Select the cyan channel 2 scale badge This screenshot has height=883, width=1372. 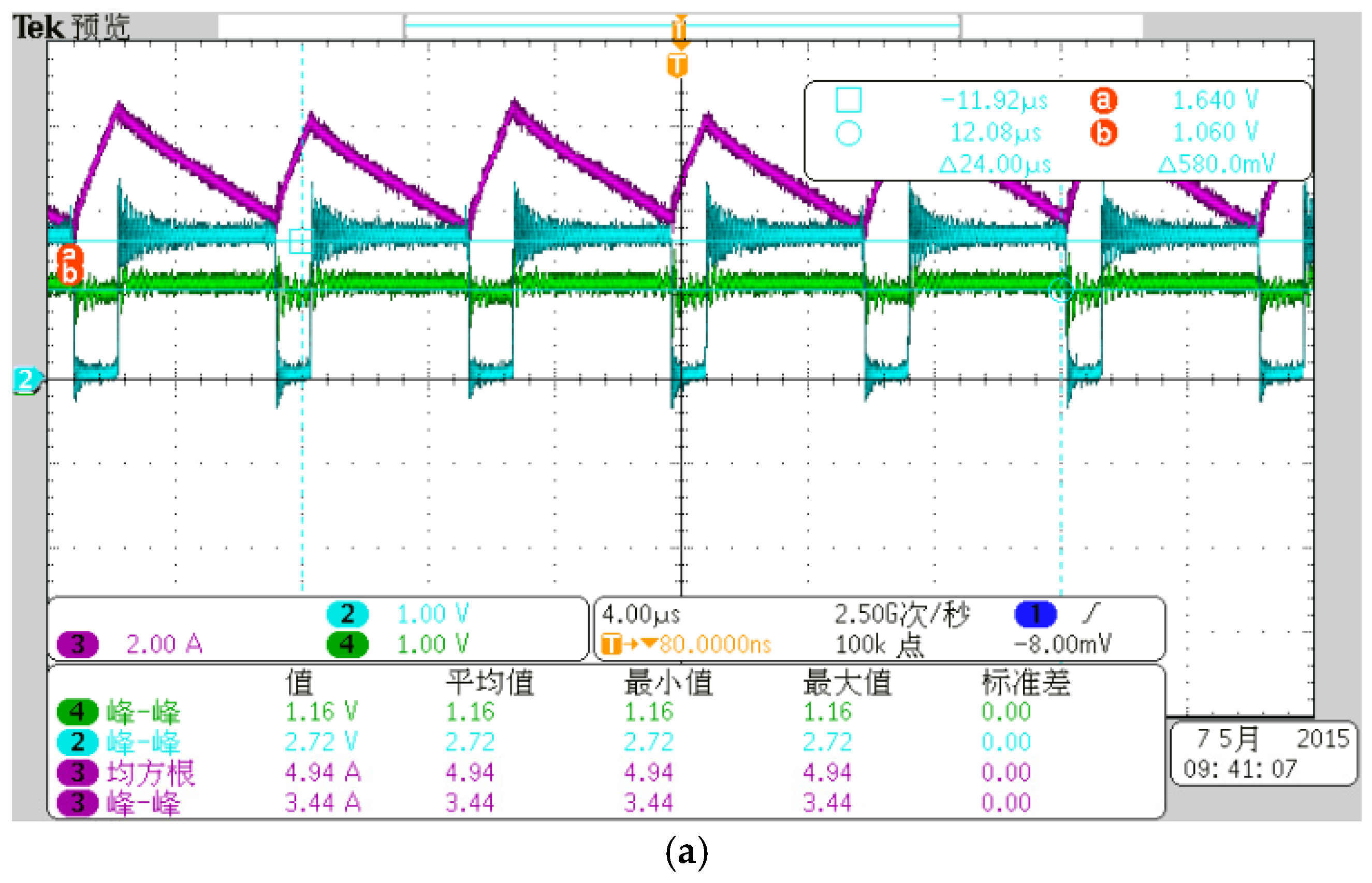[x=347, y=614]
